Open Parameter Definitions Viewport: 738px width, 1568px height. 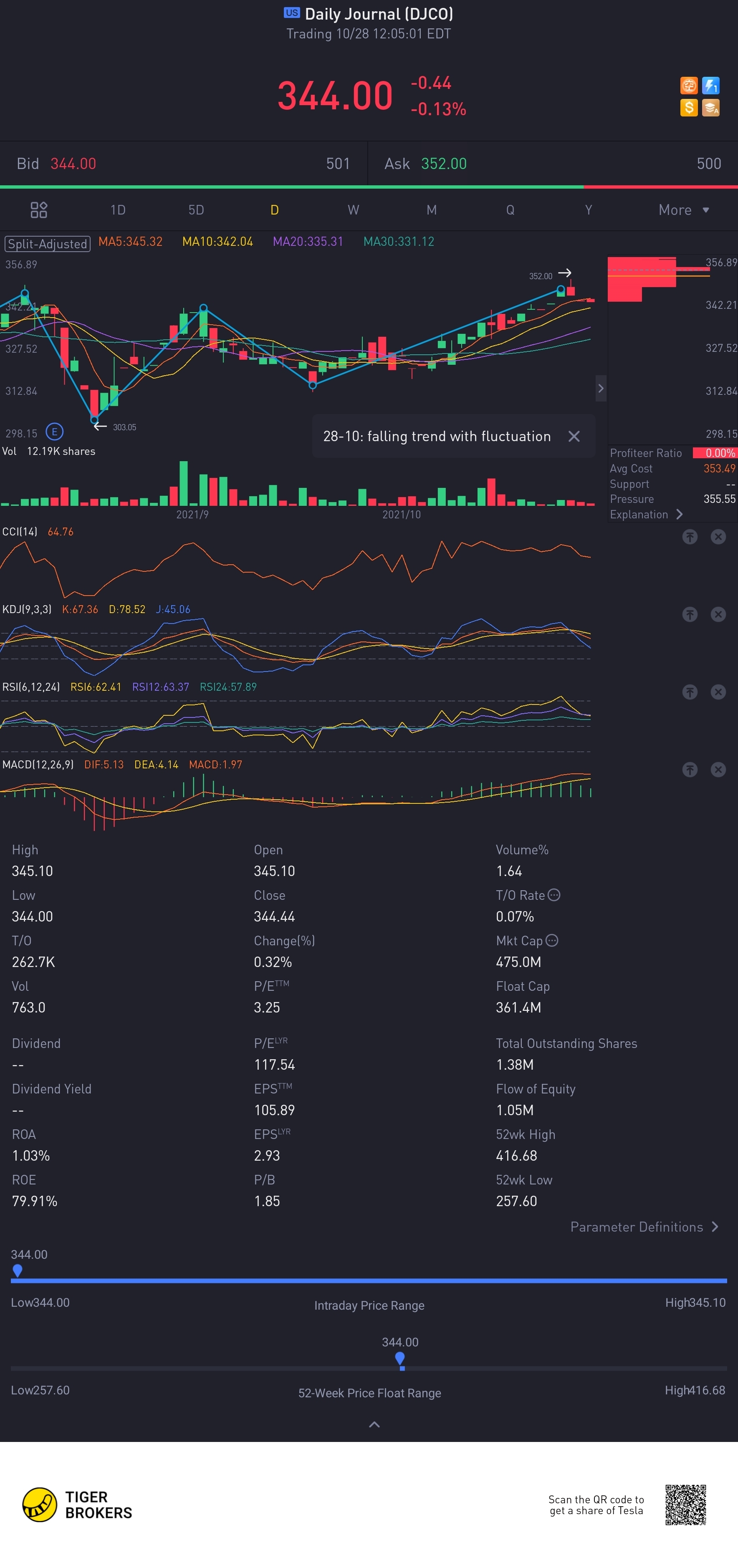pyautogui.click(x=645, y=1227)
